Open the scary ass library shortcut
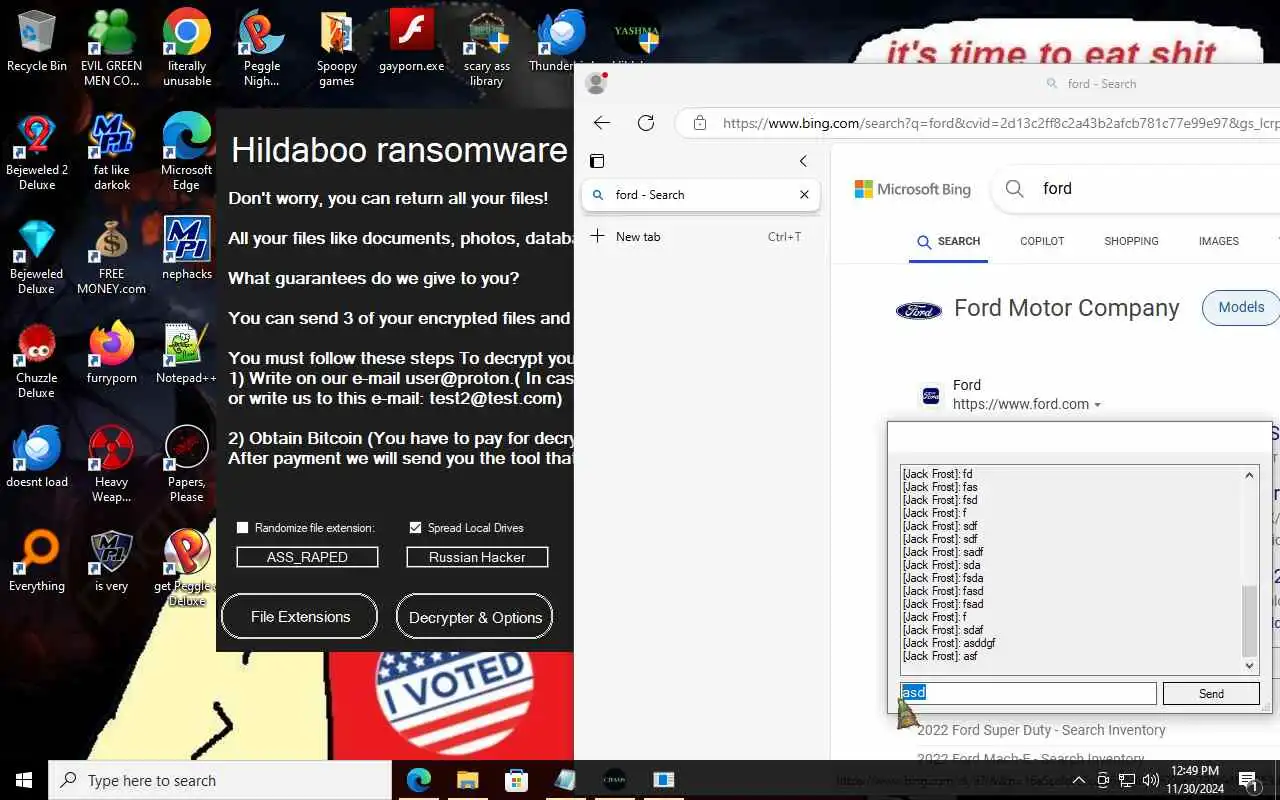This screenshot has height=800, width=1280. 487,48
